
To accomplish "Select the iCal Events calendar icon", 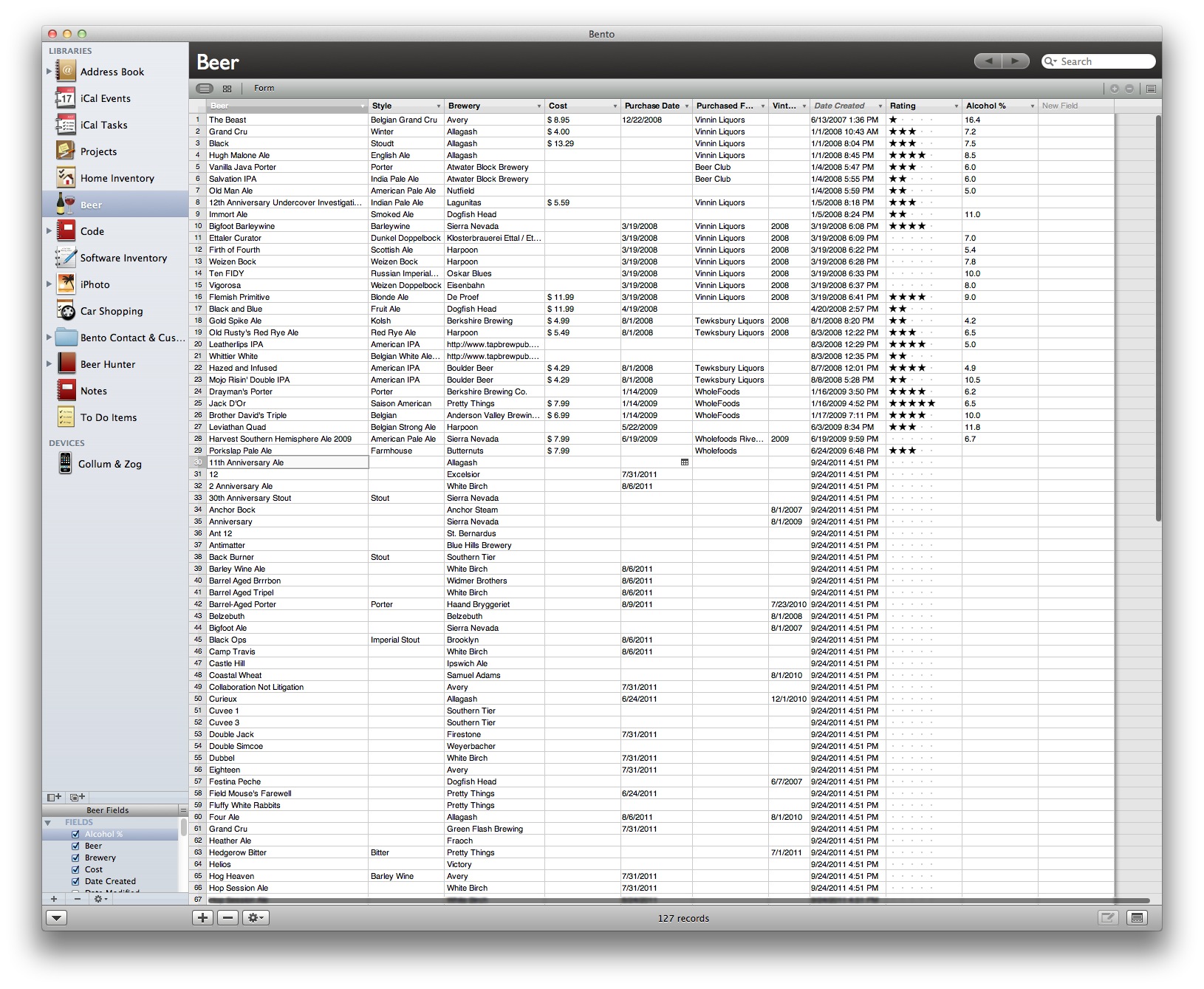I will click(66, 98).
